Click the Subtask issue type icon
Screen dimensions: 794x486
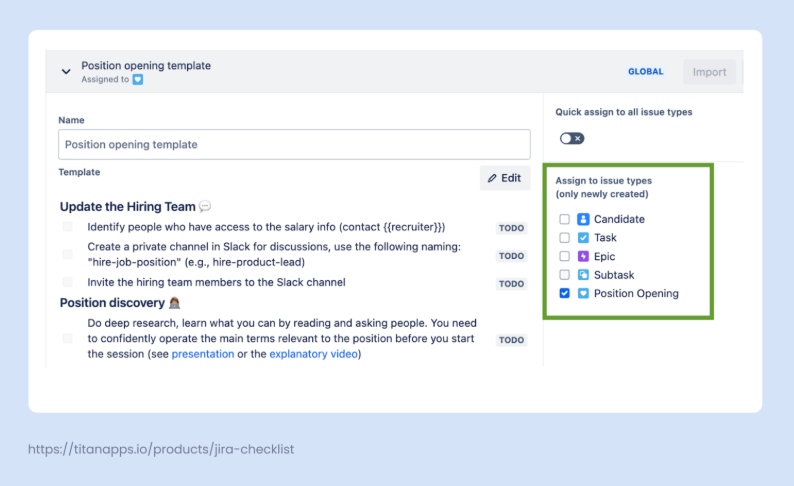click(583, 275)
